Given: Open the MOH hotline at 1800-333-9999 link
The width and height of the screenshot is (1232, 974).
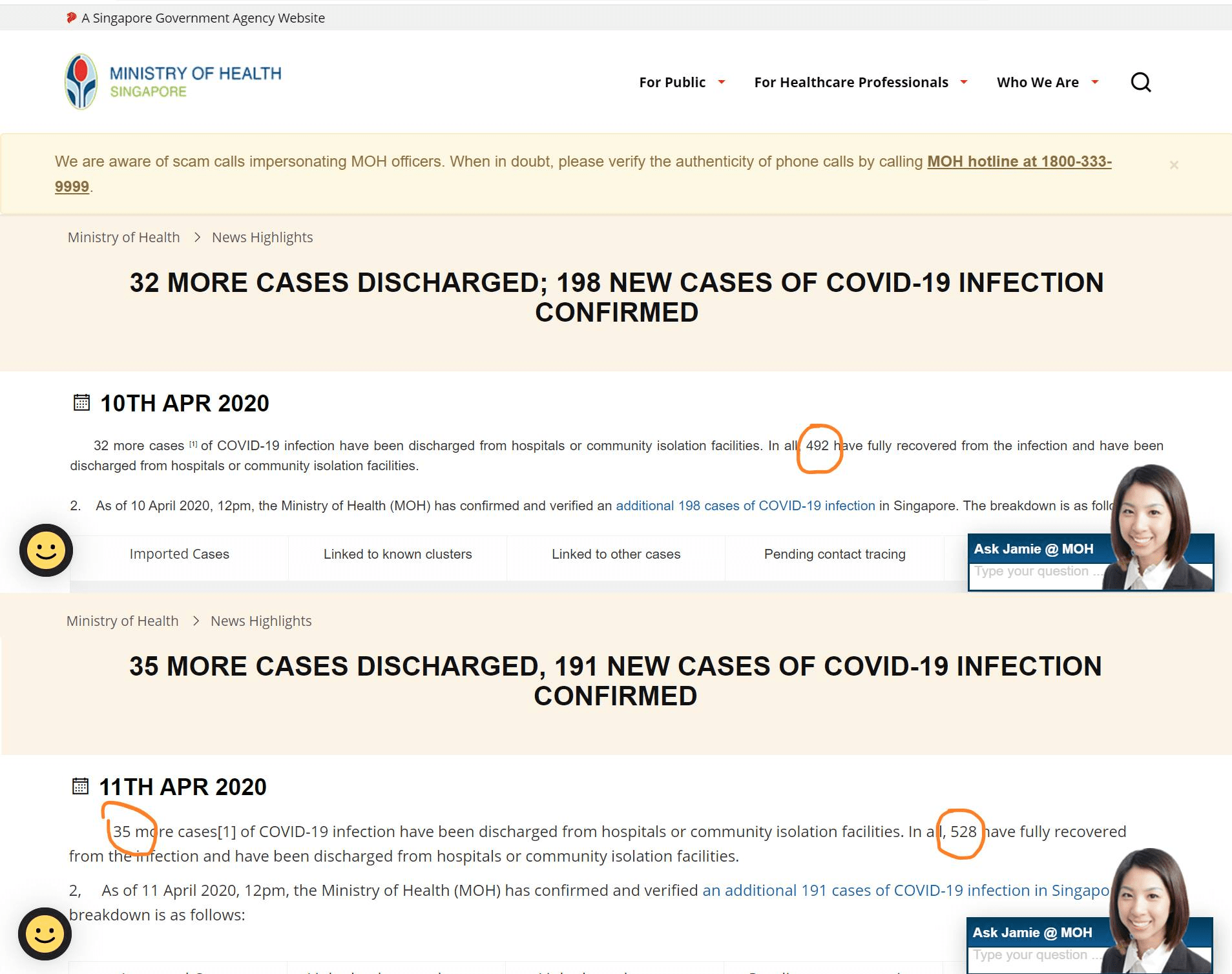Looking at the screenshot, I should [1019, 161].
